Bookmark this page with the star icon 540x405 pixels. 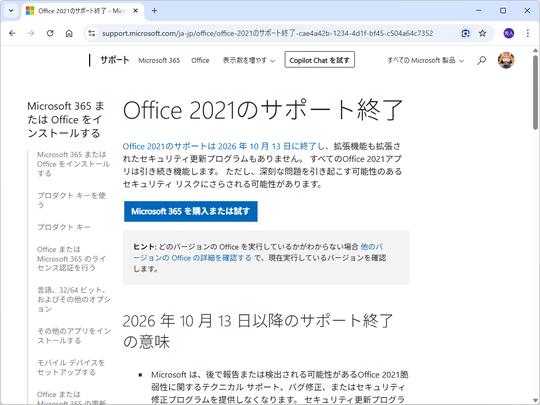(x=482, y=33)
